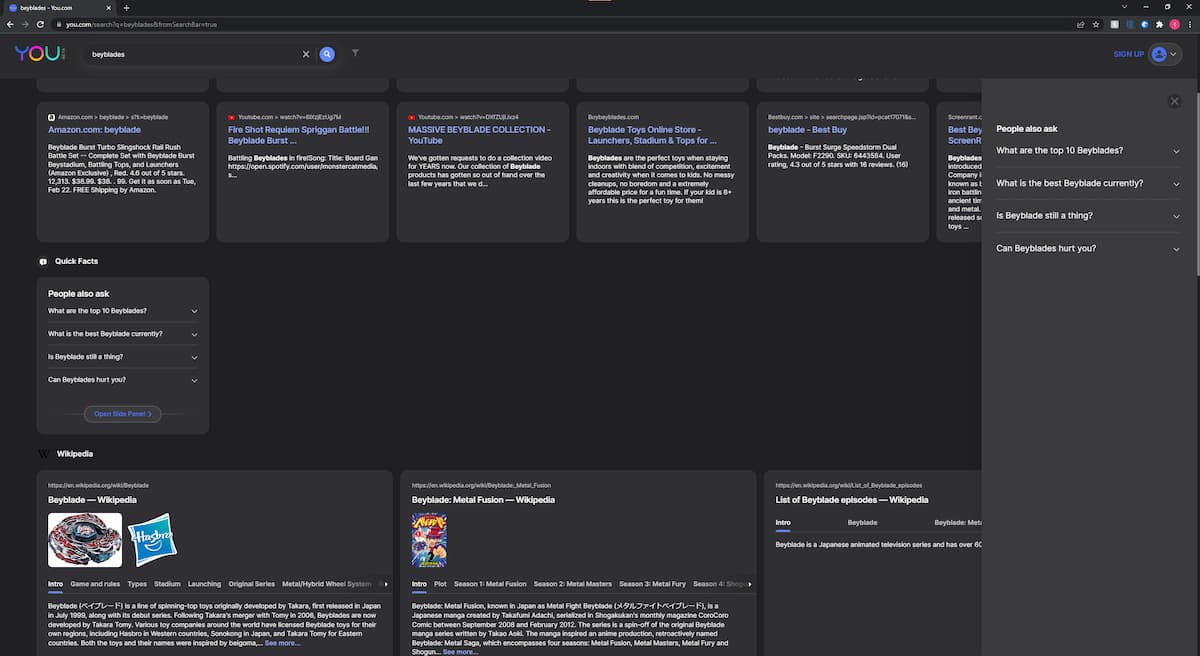
Task: Open the Chrome extensions puzzle icon
Action: tap(1159, 24)
